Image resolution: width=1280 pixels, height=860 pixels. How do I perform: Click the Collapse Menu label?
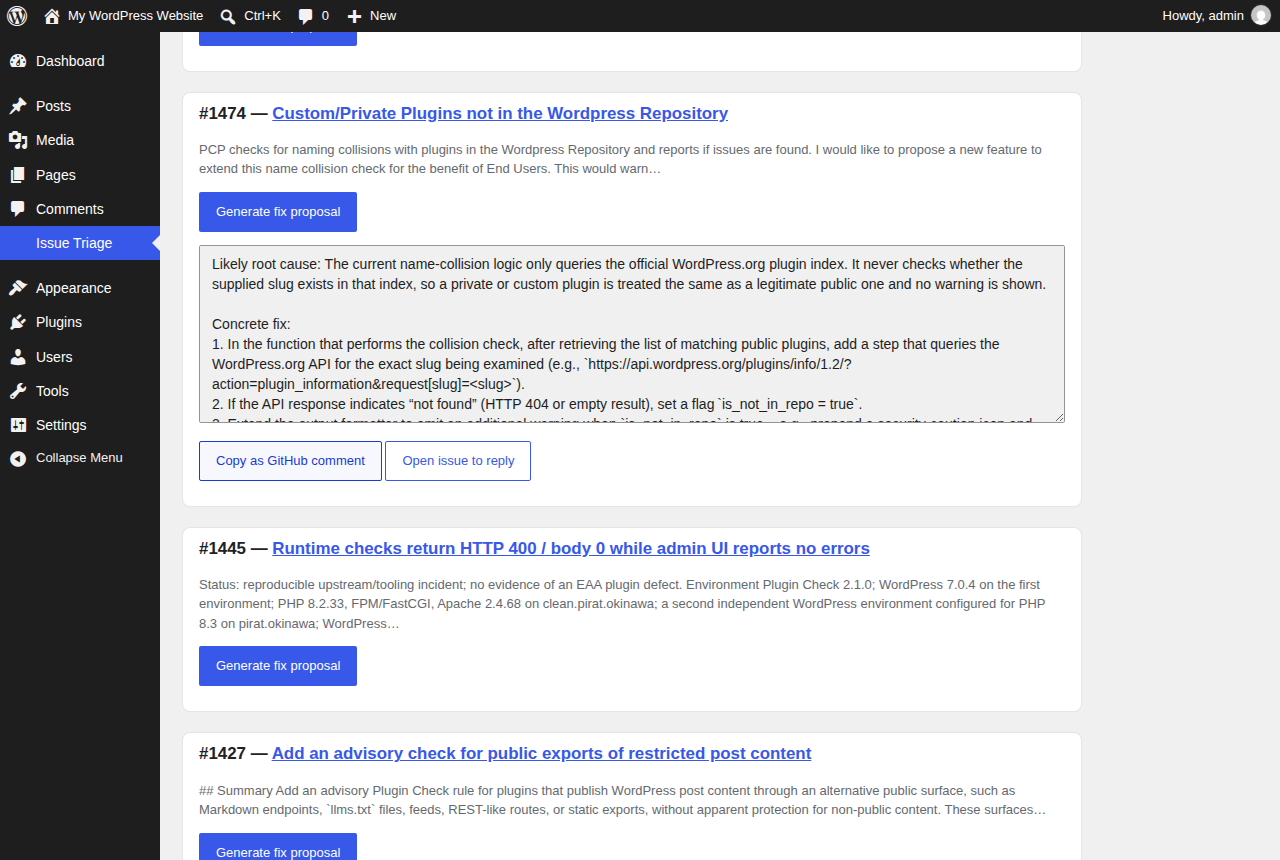click(x=79, y=458)
